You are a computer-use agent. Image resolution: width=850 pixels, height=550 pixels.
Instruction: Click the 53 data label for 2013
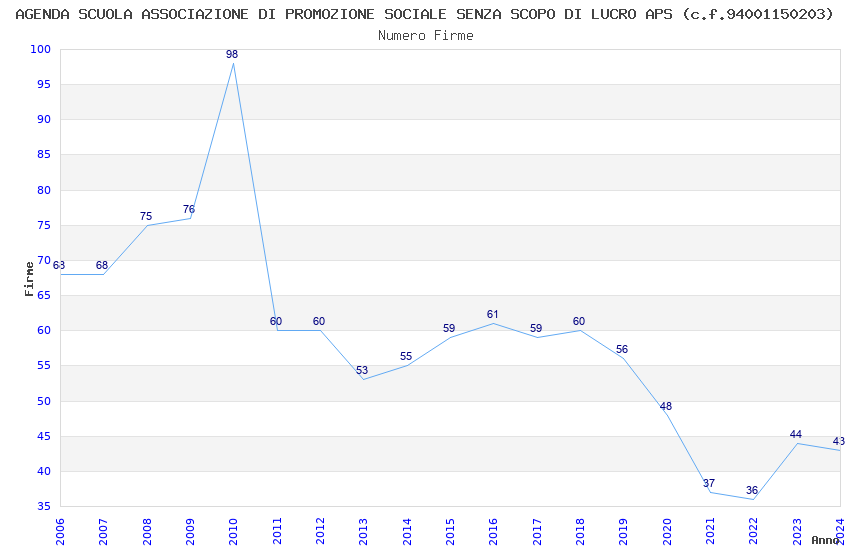click(362, 370)
